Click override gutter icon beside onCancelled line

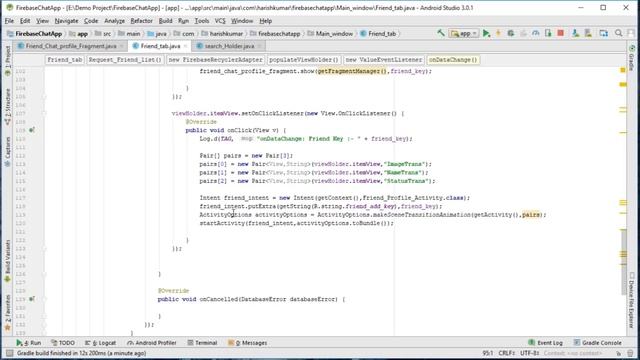31,299
